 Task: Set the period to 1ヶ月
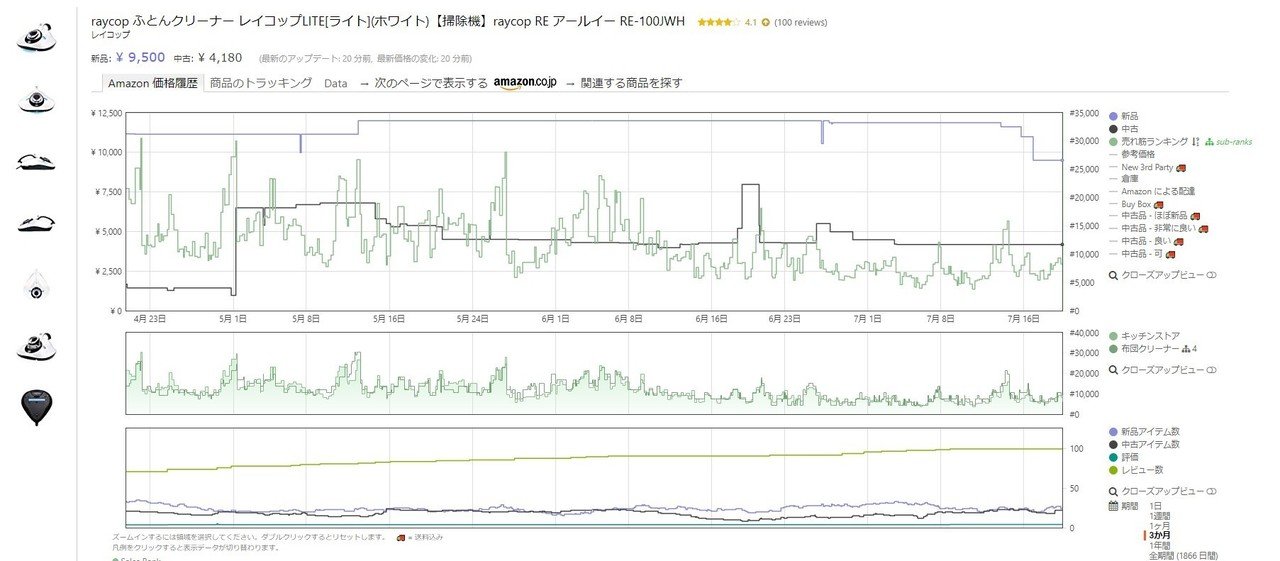(1159, 526)
